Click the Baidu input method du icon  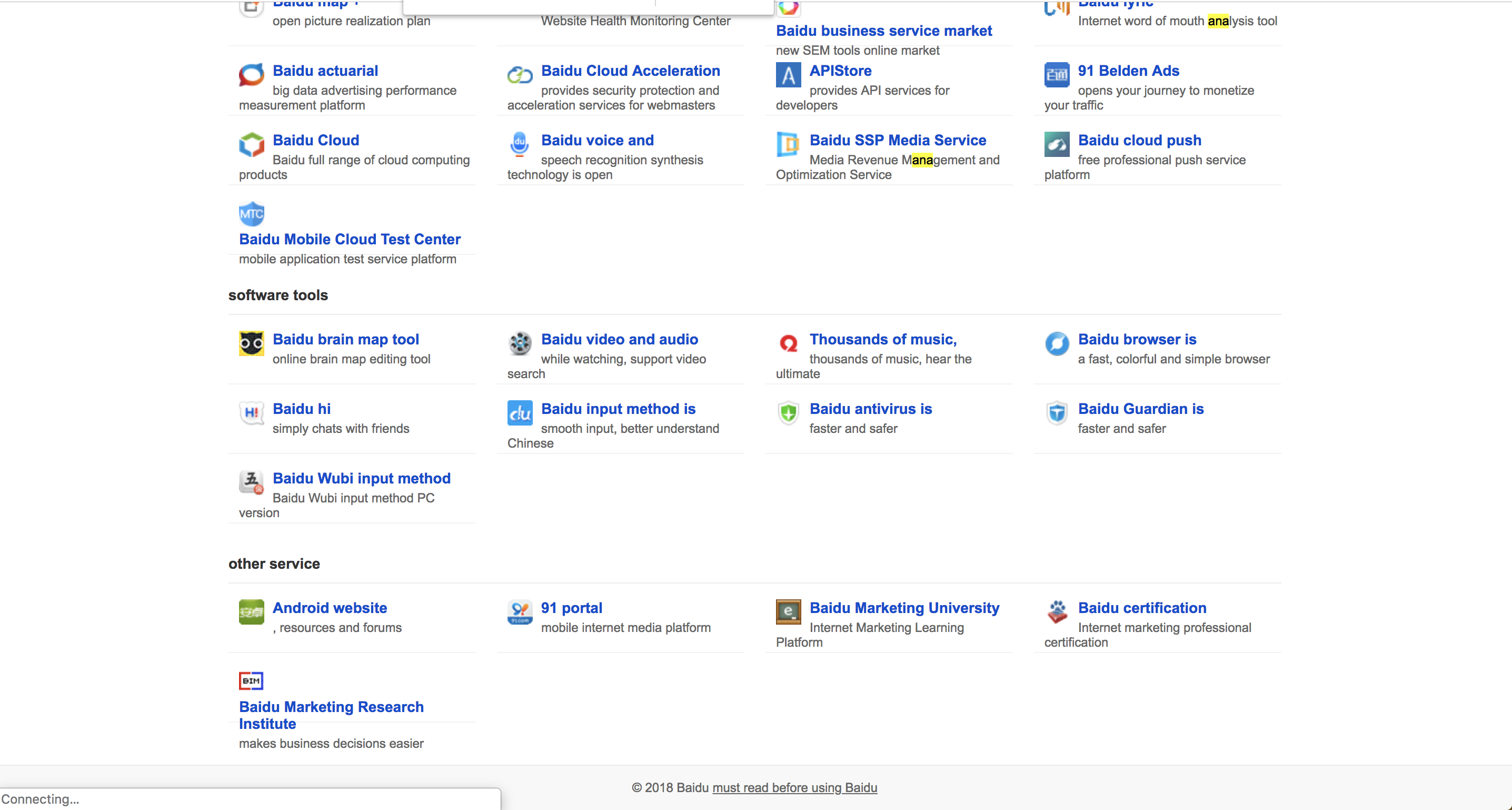point(520,412)
